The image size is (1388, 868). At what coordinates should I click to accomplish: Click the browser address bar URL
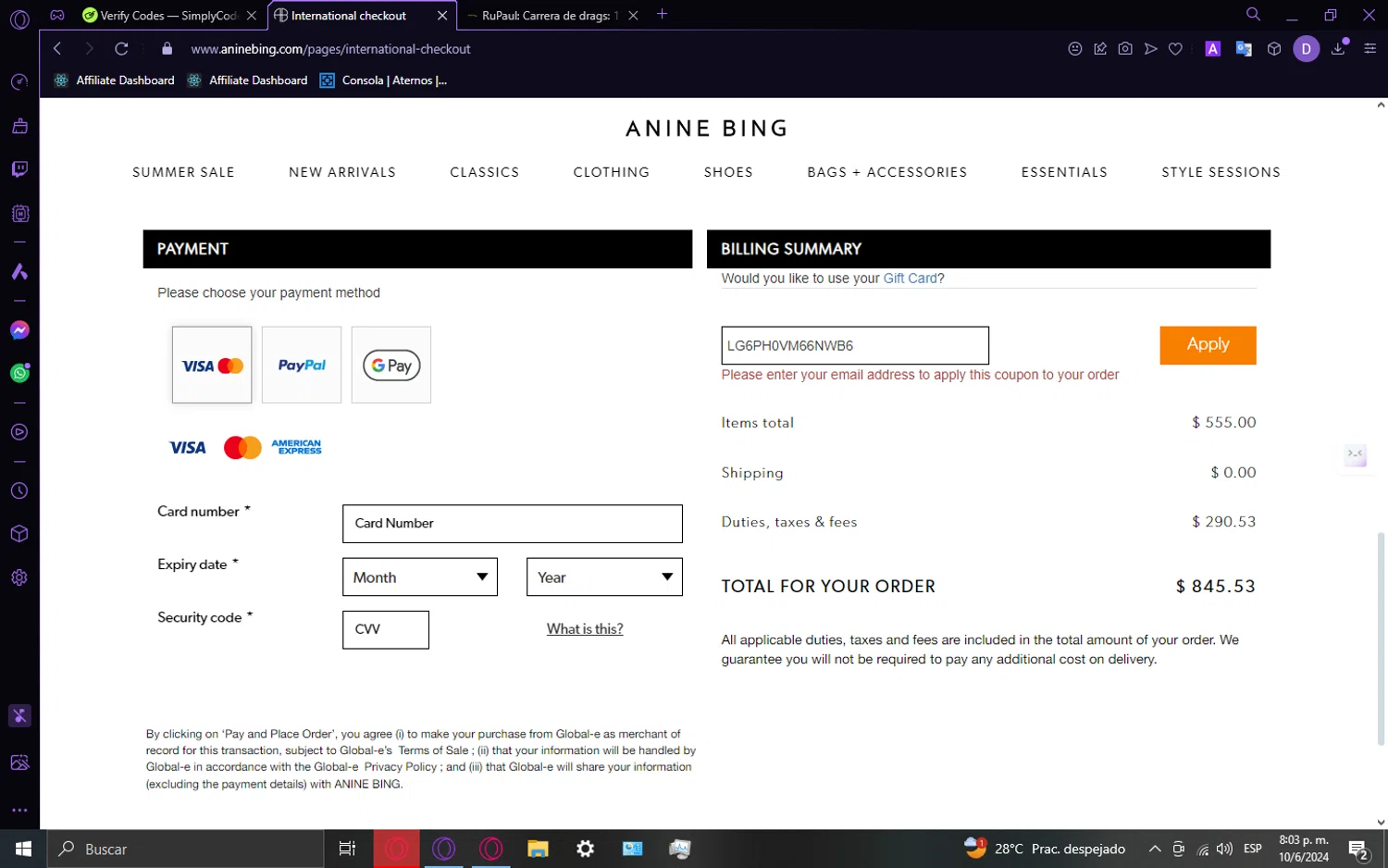pyautogui.click(x=330, y=49)
